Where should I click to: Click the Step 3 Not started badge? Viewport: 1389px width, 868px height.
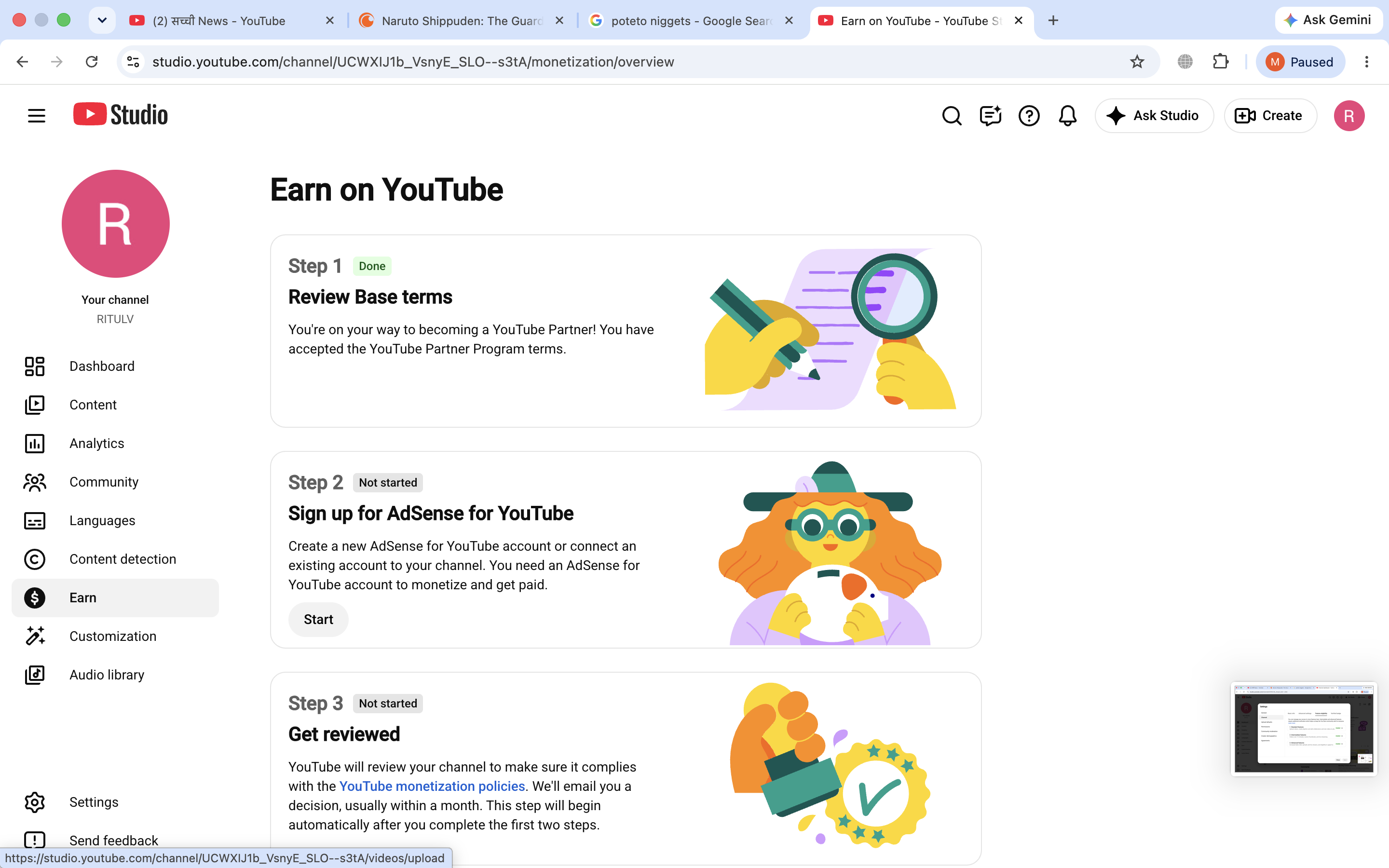[388, 703]
